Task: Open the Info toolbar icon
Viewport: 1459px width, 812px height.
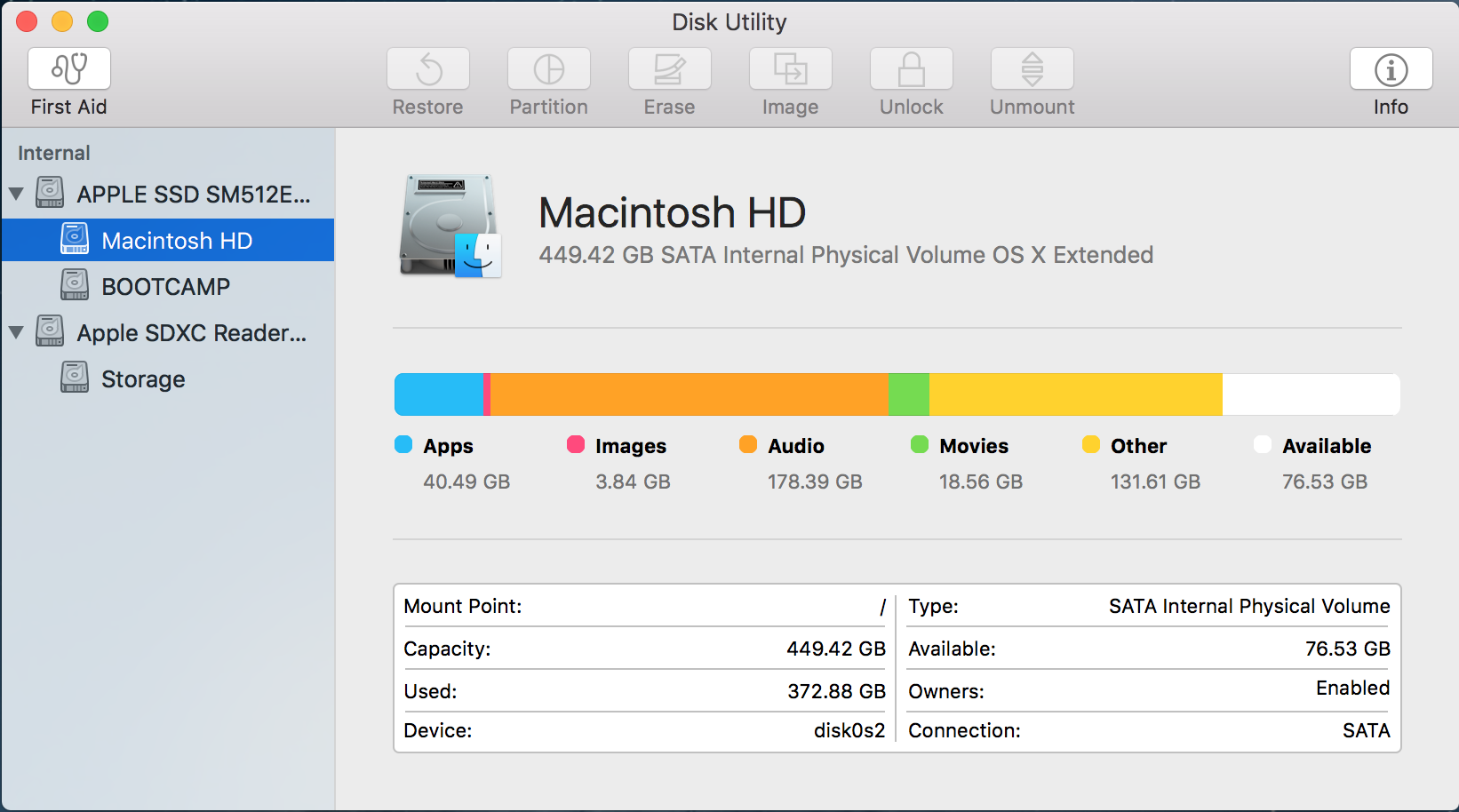Action: coord(1391,68)
